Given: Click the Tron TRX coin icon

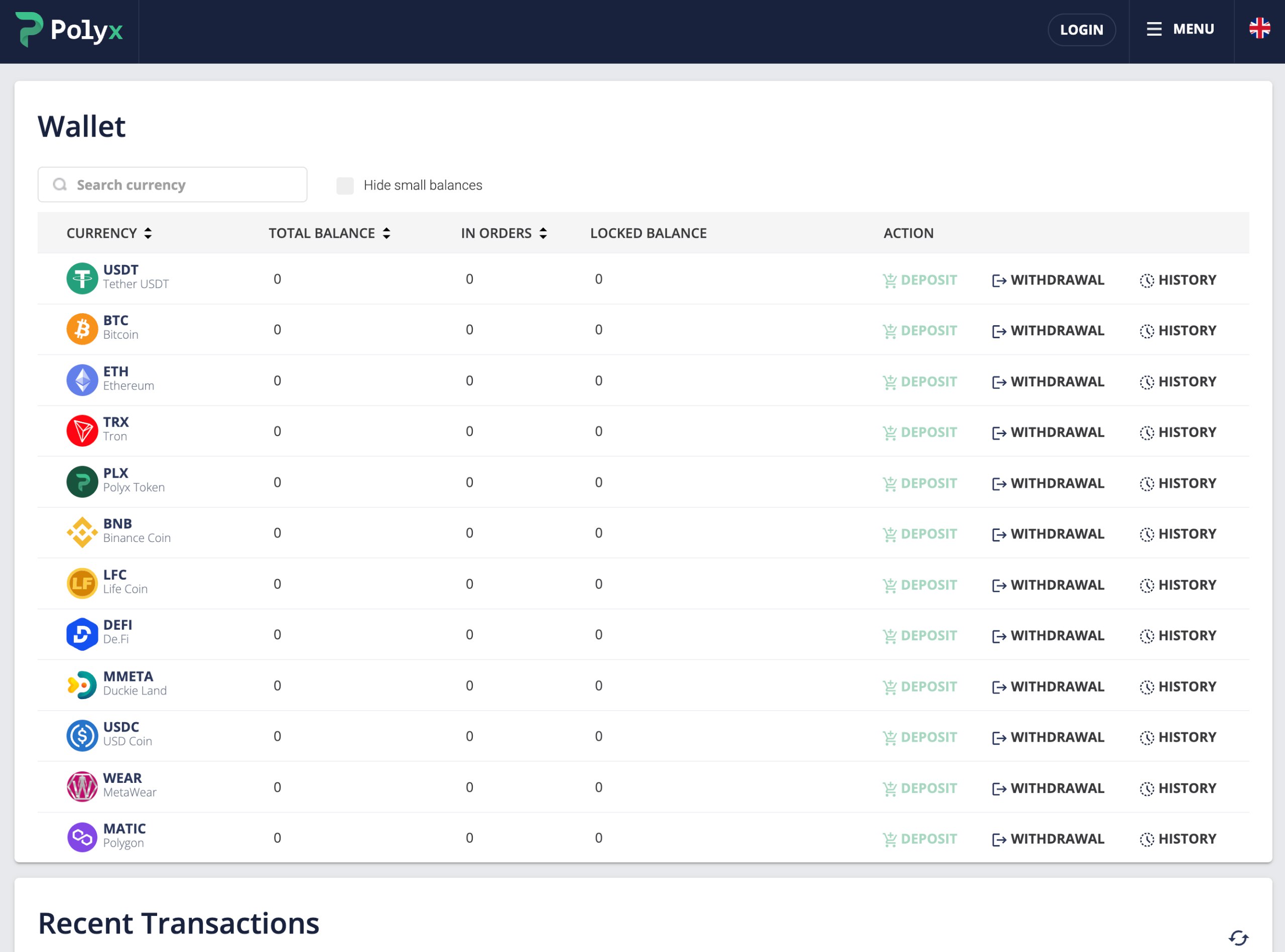Looking at the screenshot, I should click(x=82, y=431).
